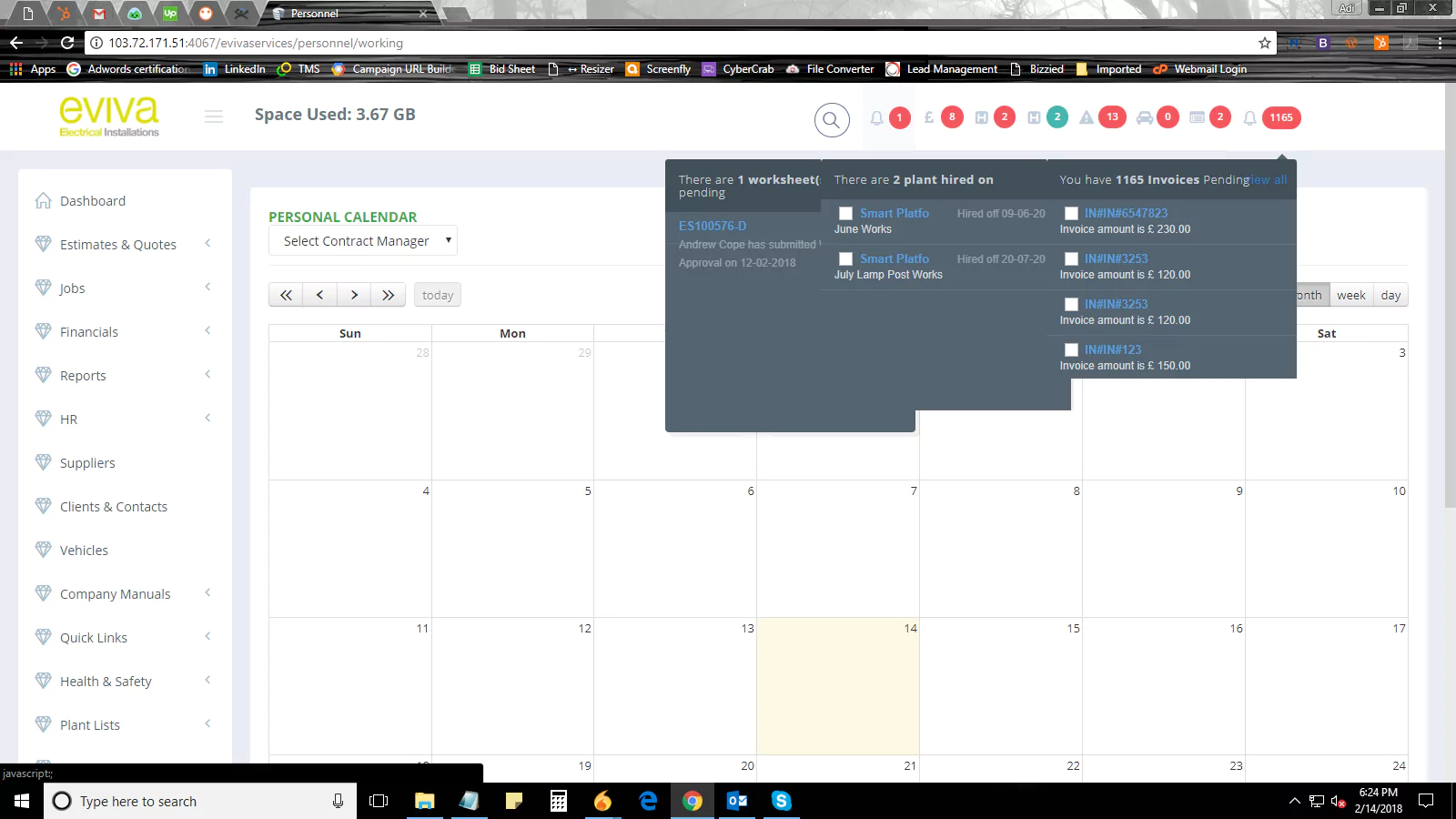Select the Personnel browser tab
The width and height of the screenshot is (1456, 819).
pyautogui.click(x=350, y=14)
